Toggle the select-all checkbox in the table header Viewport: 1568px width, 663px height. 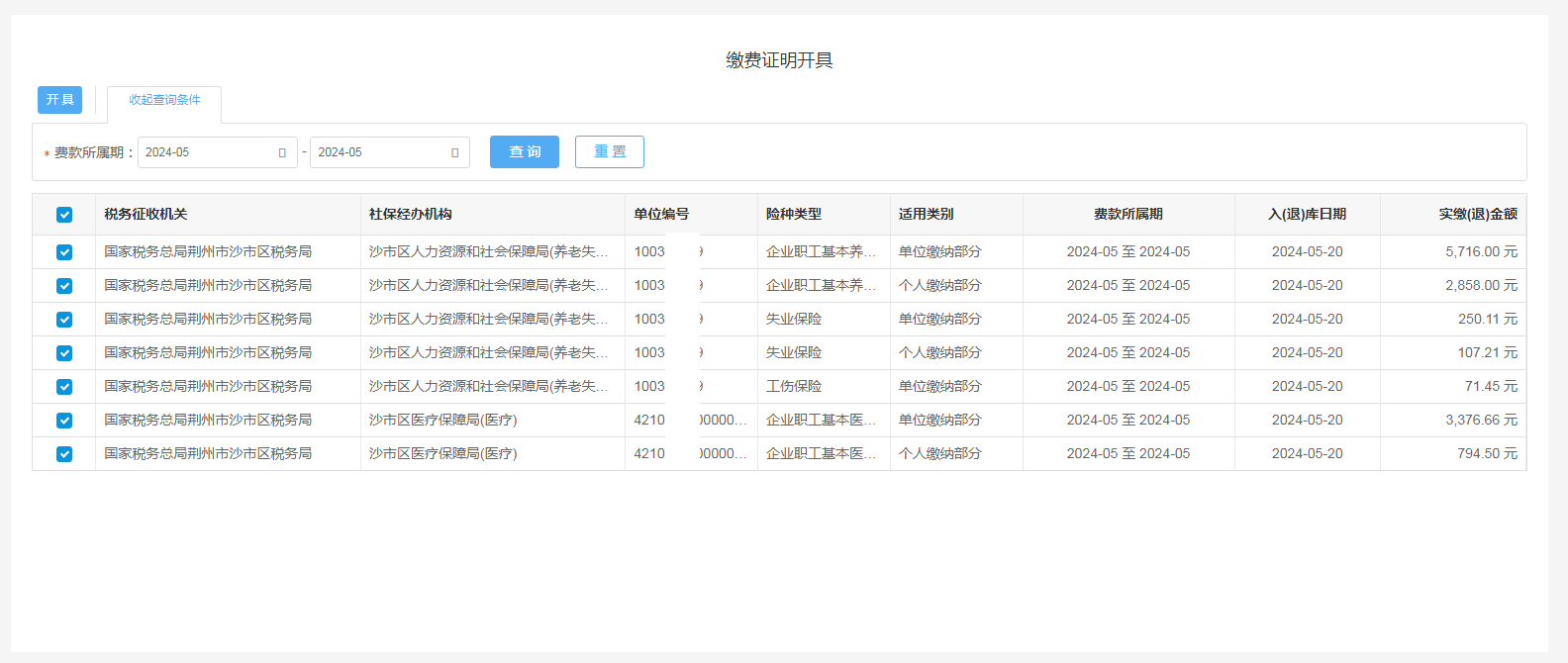[x=64, y=215]
